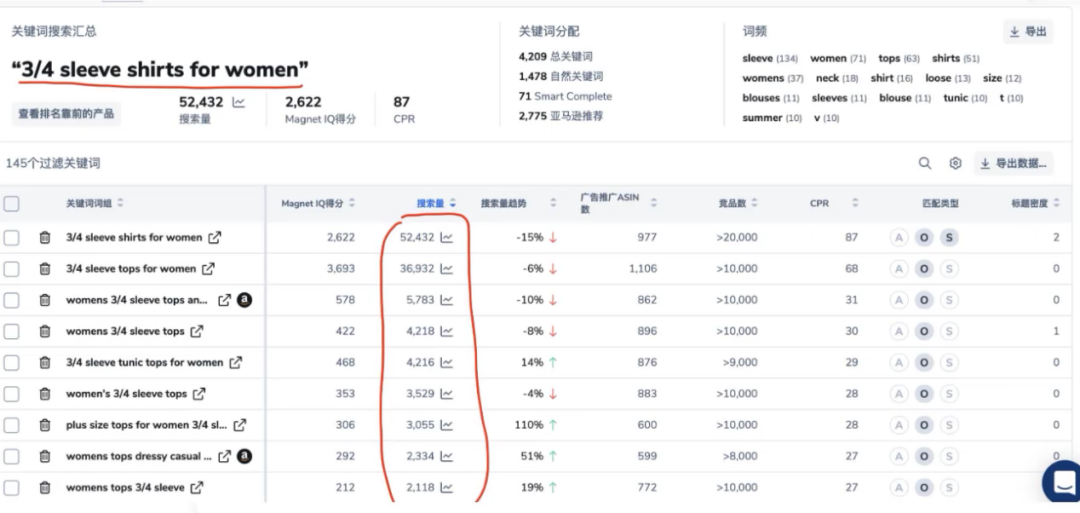The image size is (1080, 513).
Task: Check the box for 3/4 sleeve tops for women
Action: click(x=12, y=269)
